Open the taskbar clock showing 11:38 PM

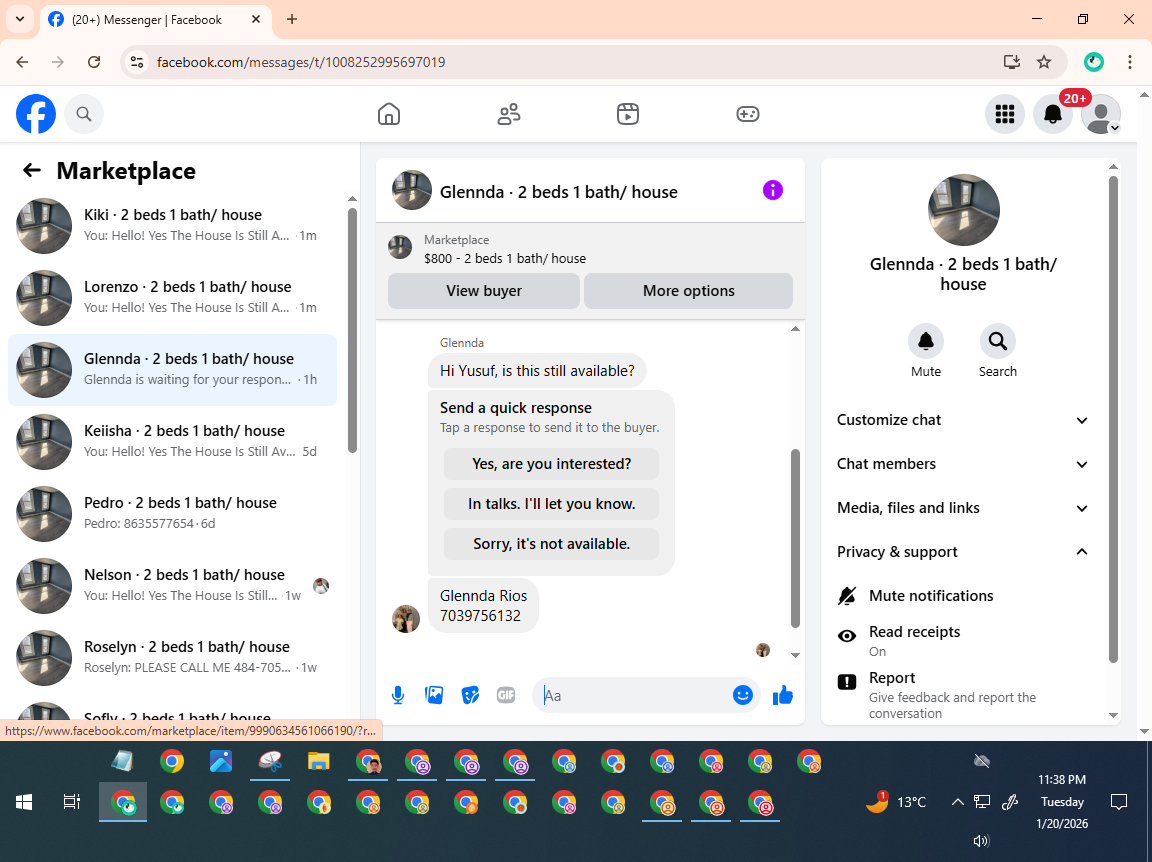[1062, 801]
